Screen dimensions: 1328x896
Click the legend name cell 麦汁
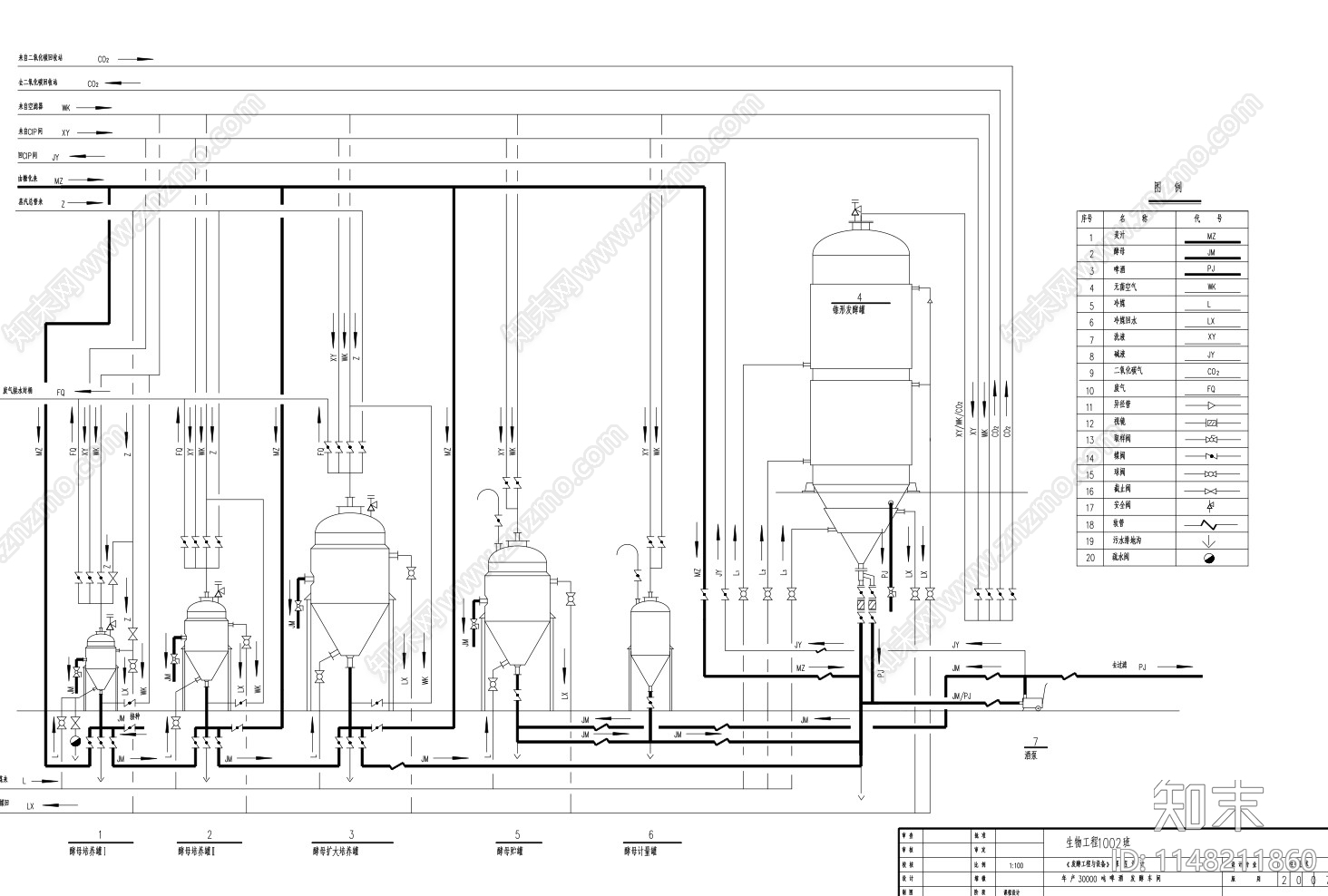tap(1119, 236)
